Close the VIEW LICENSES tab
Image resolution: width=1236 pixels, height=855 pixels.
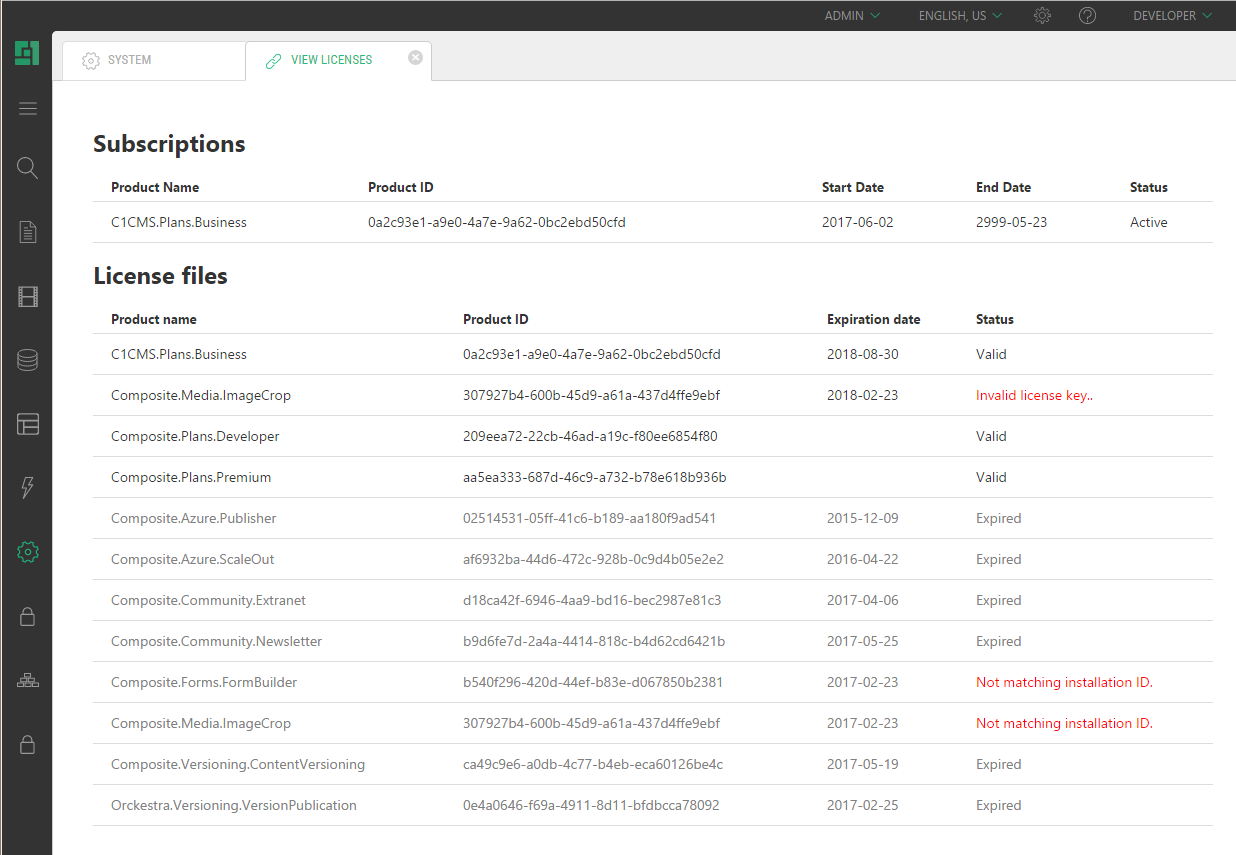pos(415,58)
